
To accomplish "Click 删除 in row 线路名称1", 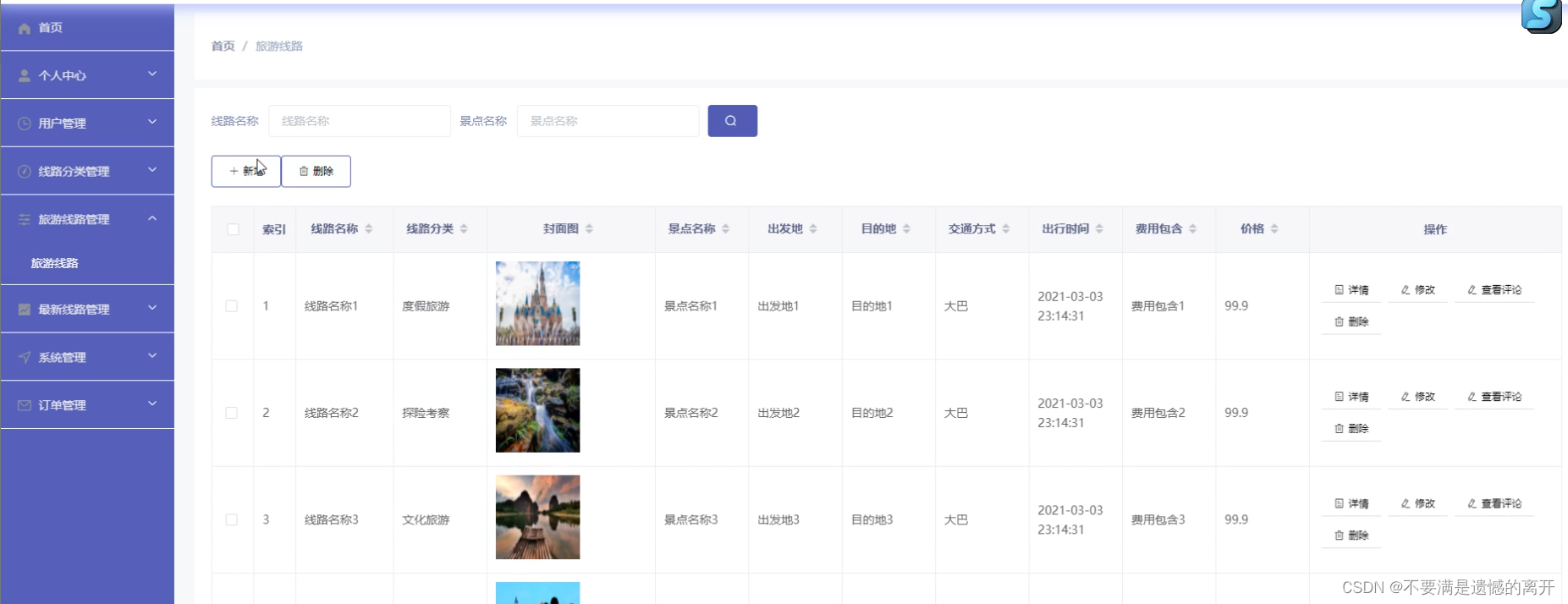I will pos(1351,322).
